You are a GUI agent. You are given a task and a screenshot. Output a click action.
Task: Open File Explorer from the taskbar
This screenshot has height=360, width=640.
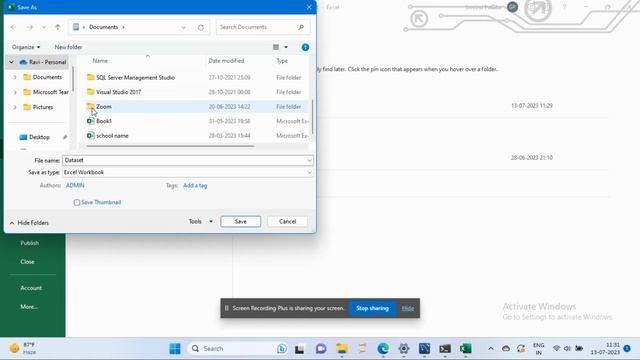(x=342, y=349)
